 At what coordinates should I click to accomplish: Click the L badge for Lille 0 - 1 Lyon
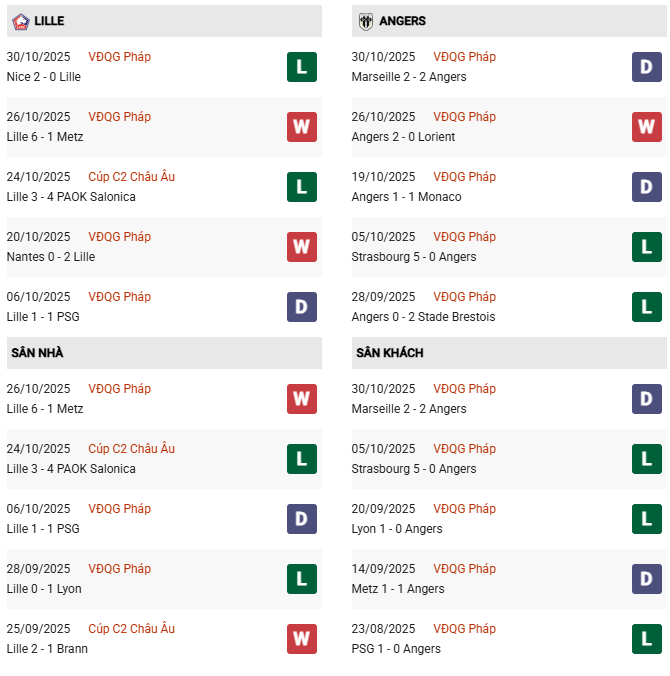click(x=301, y=579)
